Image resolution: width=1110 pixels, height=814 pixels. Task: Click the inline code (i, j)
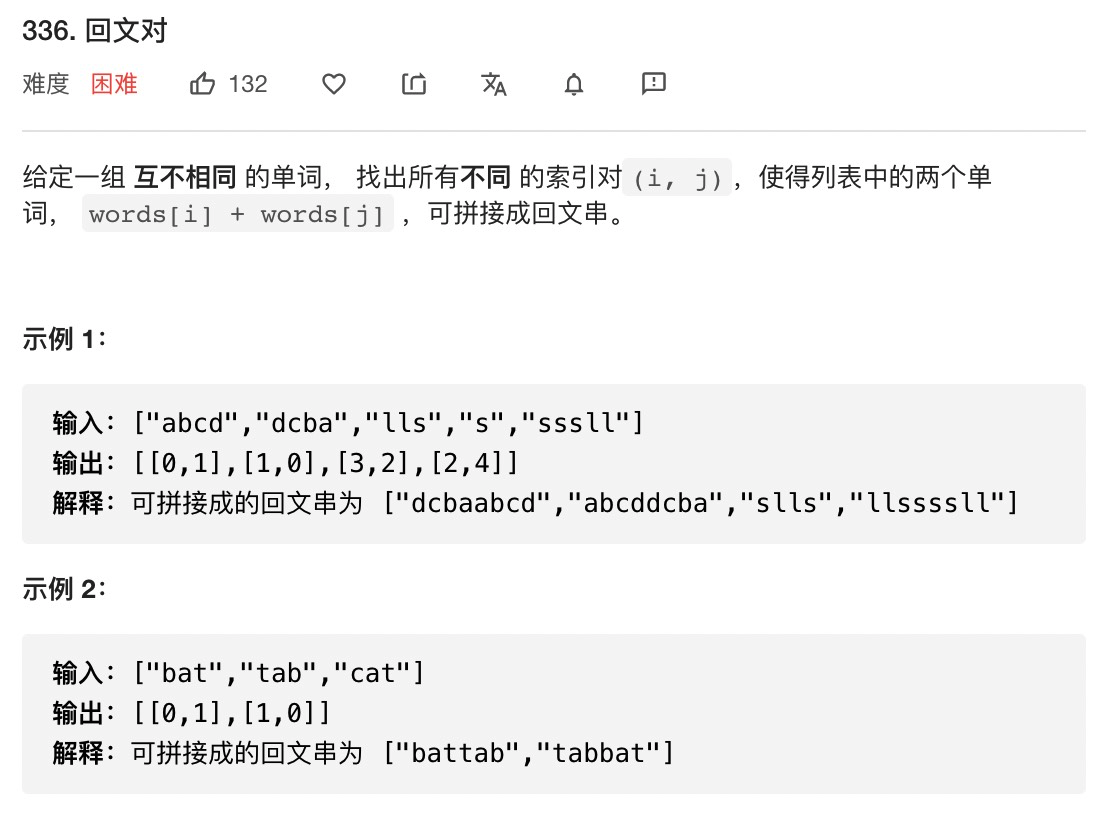click(677, 177)
